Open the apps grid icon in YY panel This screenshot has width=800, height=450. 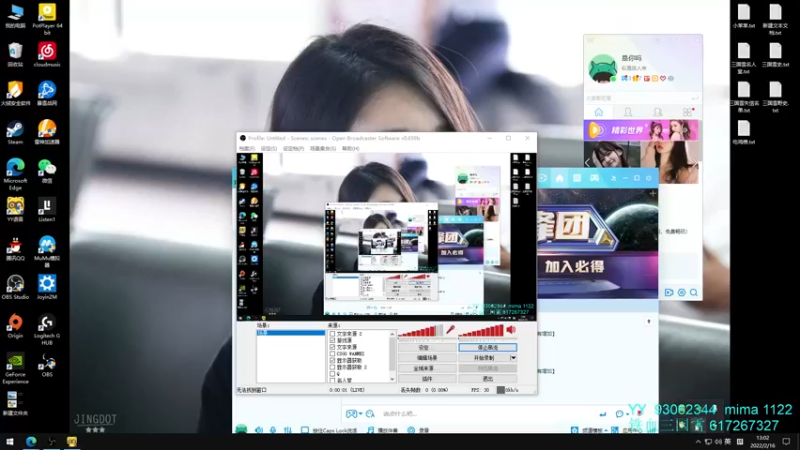[x=688, y=112]
